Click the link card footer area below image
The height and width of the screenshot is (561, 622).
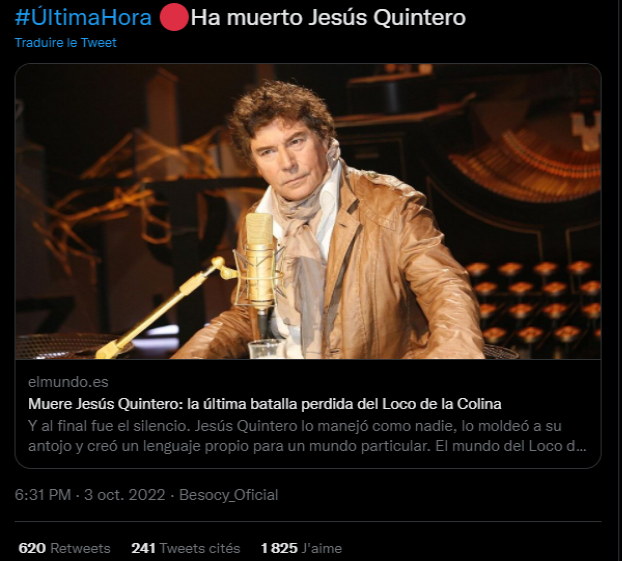click(x=308, y=413)
